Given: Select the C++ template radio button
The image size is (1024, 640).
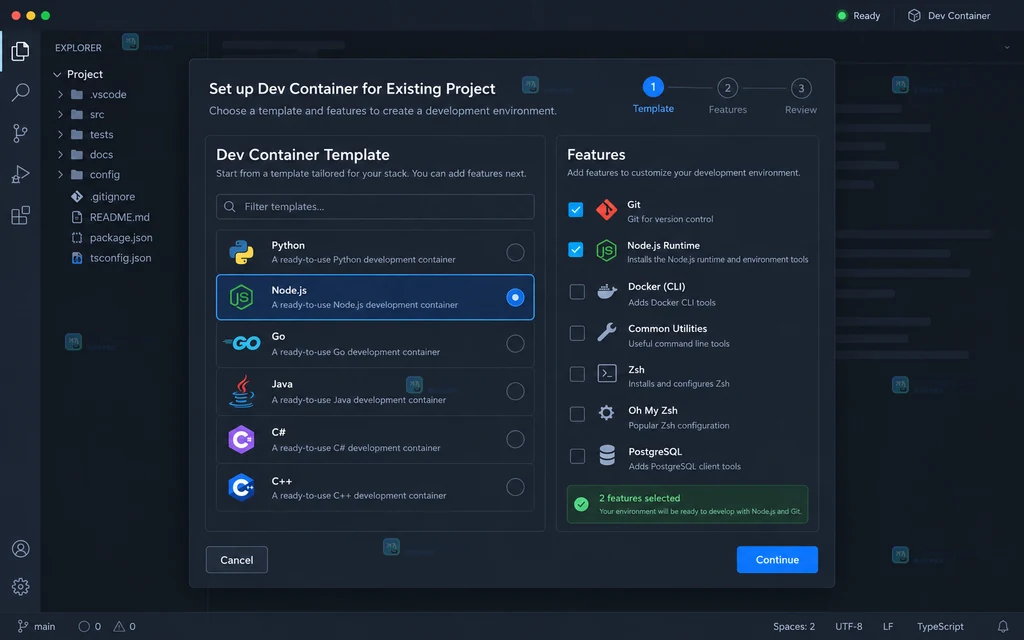Looking at the screenshot, I should tap(515, 487).
